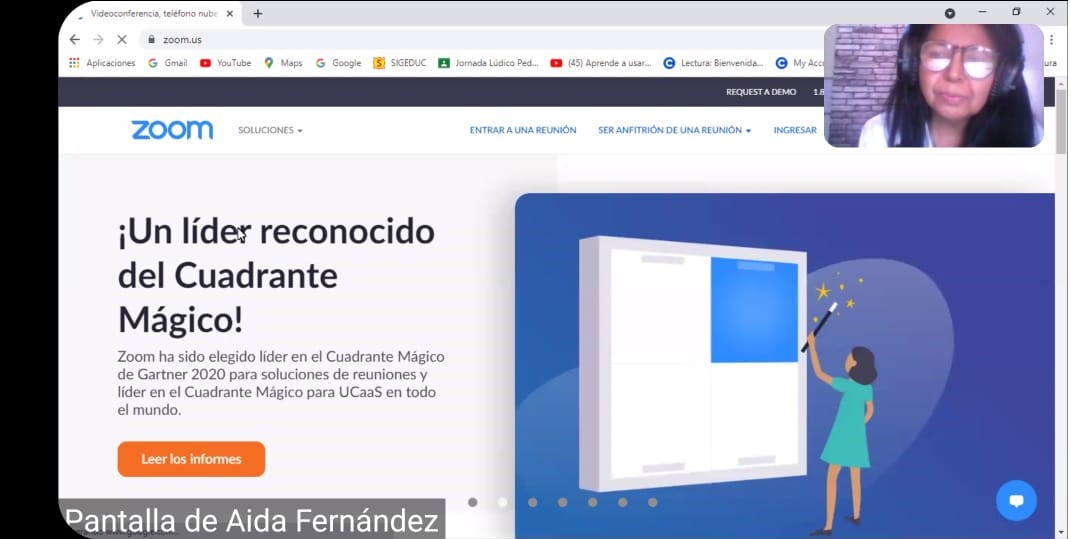Open the Maps bookmark
This screenshot has height=539, width=1071.
coord(283,63)
